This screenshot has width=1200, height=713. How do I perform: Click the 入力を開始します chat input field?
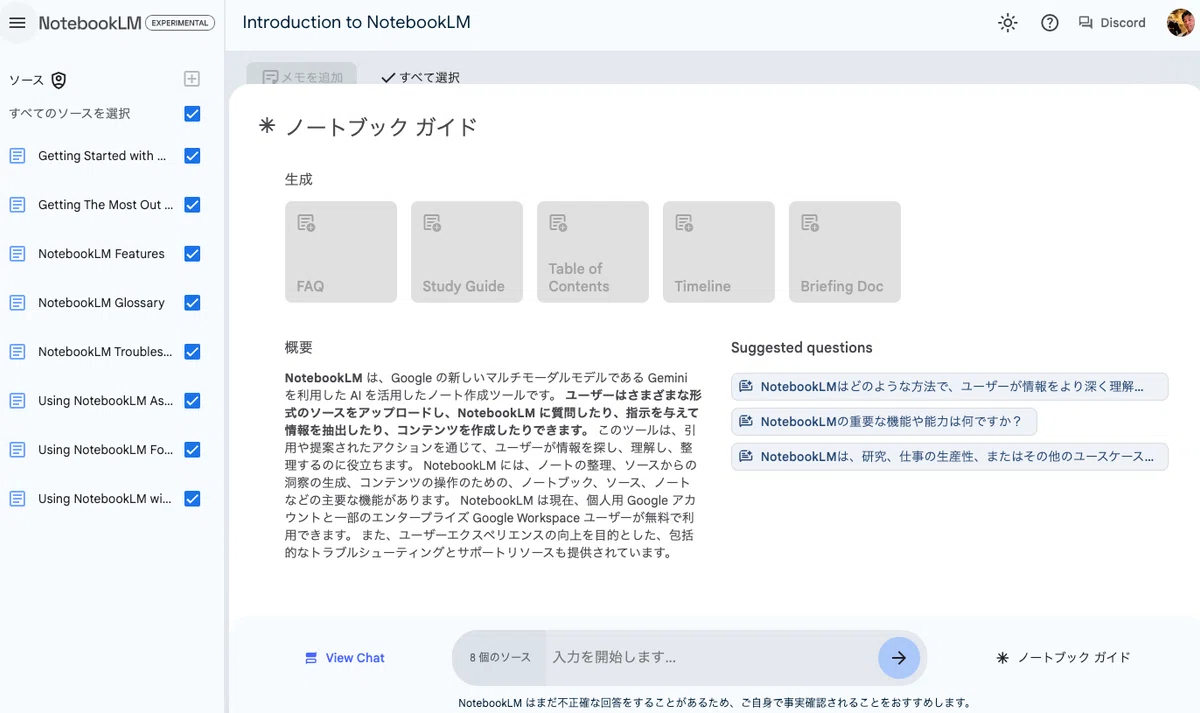click(x=712, y=658)
